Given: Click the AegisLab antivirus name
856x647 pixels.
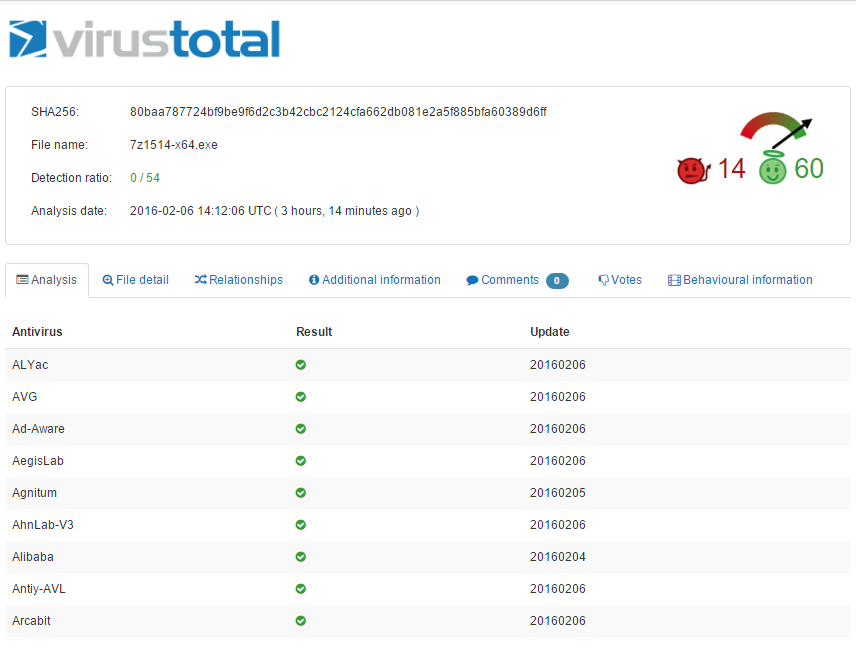Looking at the screenshot, I should [38, 461].
